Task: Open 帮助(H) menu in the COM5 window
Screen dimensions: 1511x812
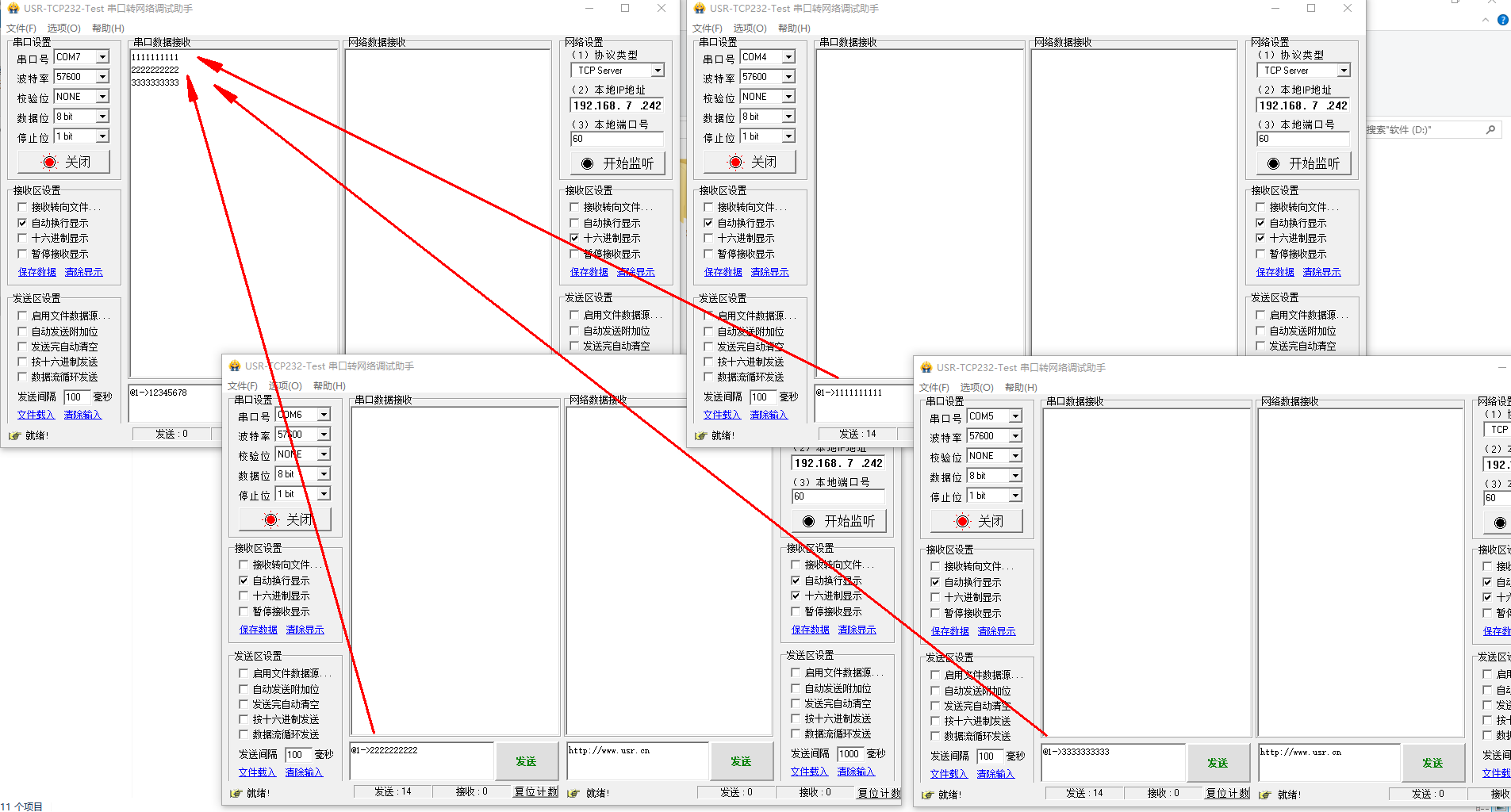Action: (x=1021, y=388)
